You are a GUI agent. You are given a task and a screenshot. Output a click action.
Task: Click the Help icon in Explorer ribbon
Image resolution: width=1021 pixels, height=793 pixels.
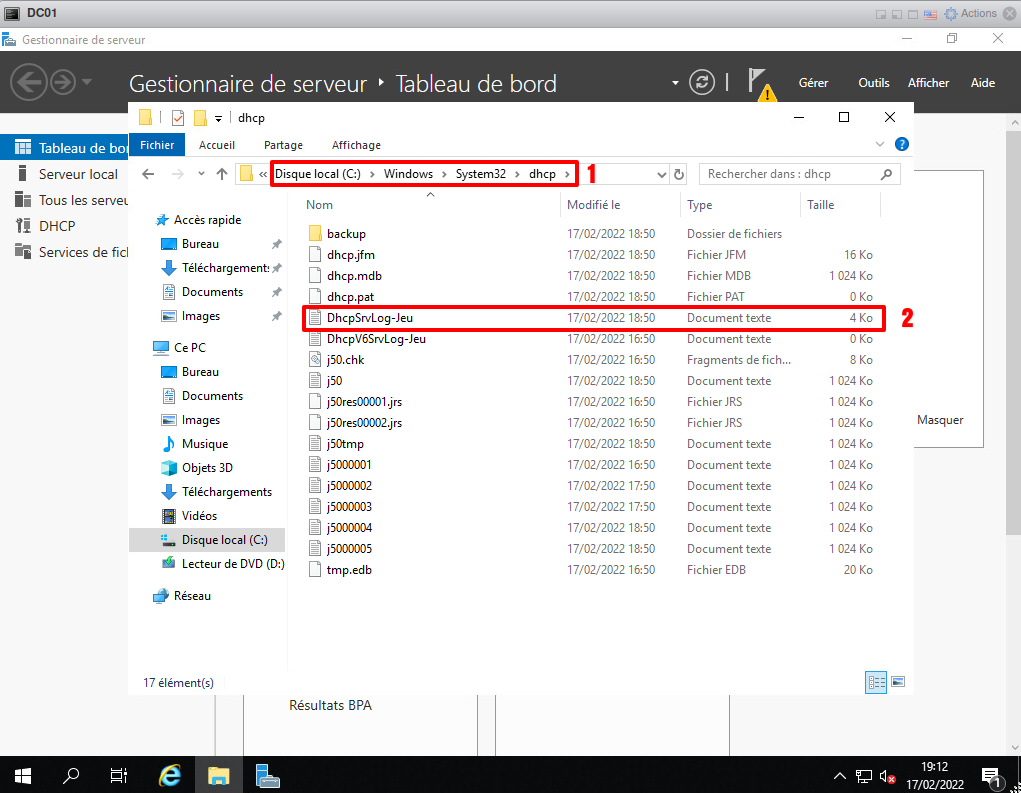click(x=901, y=145)
